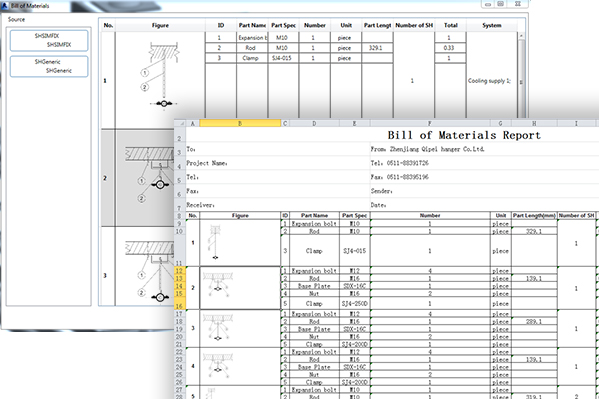The image size is (599, 399).
Task: Select the SHGeneric source item
Action: tap(49, 66)
